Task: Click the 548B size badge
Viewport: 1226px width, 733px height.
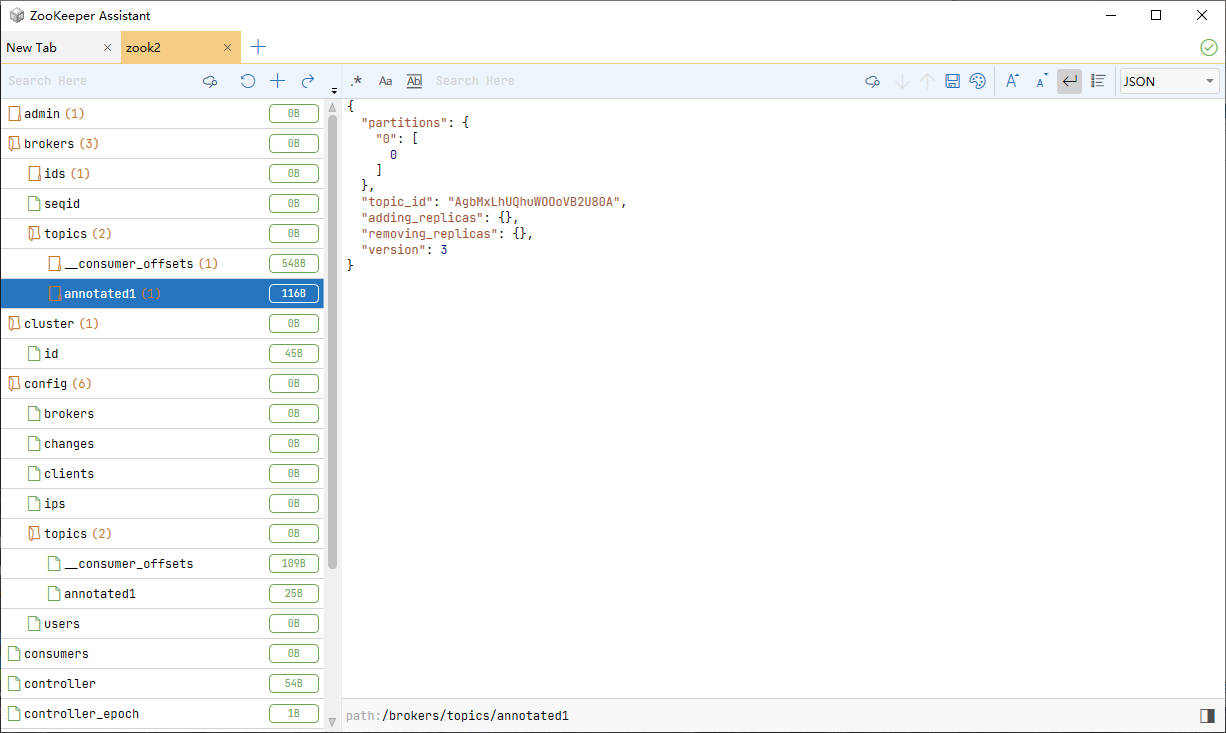Action: pyautogui.click(x=294, y=264)
